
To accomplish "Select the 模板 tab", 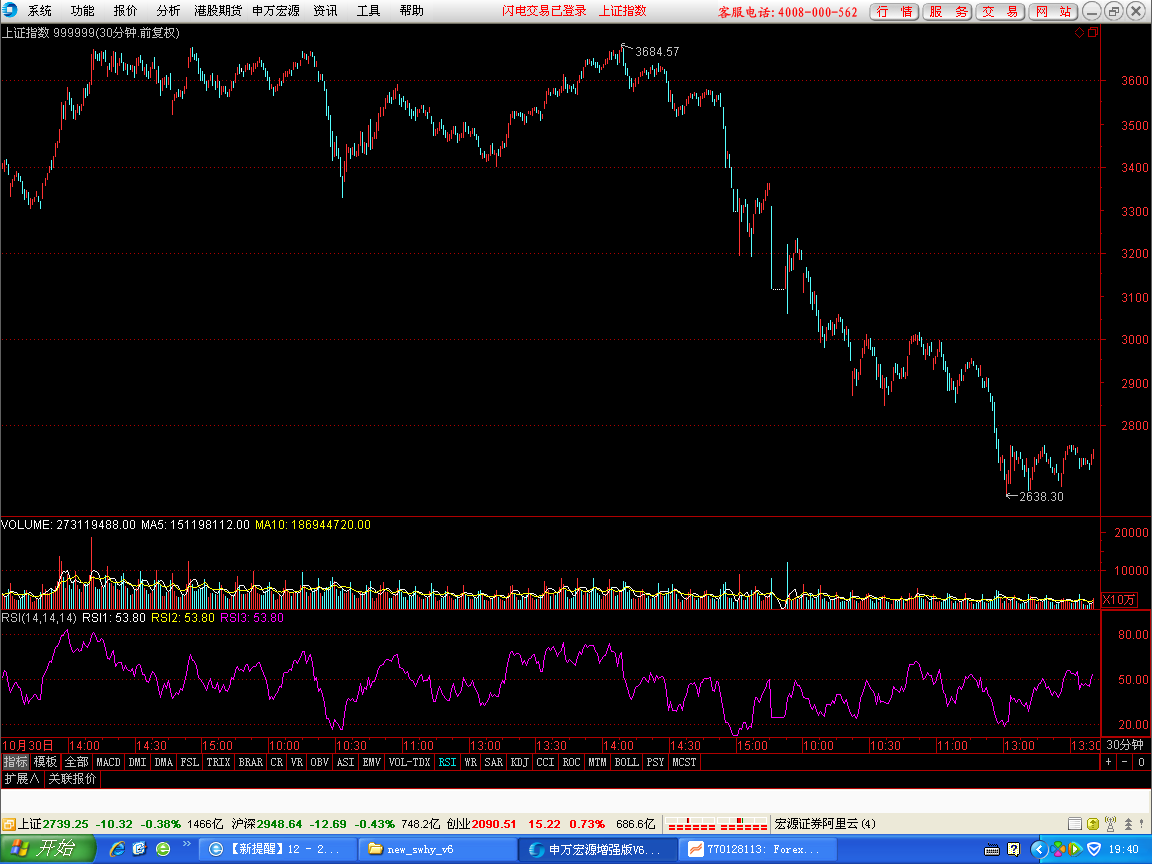I will [45, 762].
